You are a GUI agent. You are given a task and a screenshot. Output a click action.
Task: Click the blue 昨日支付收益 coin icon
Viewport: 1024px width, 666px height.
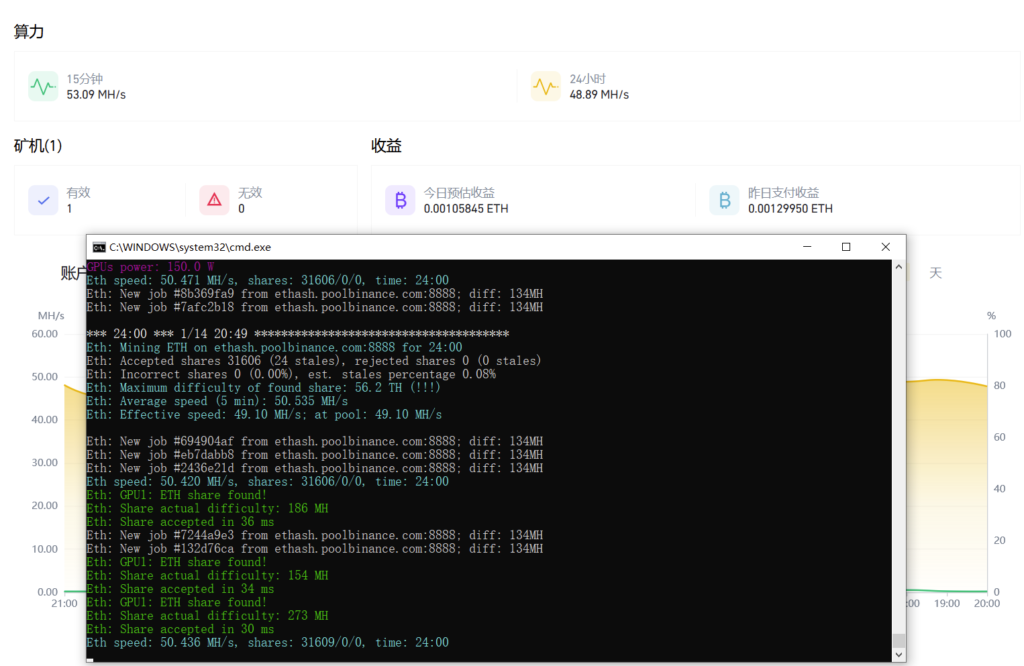pyautogui.click(x=724, y=200)
